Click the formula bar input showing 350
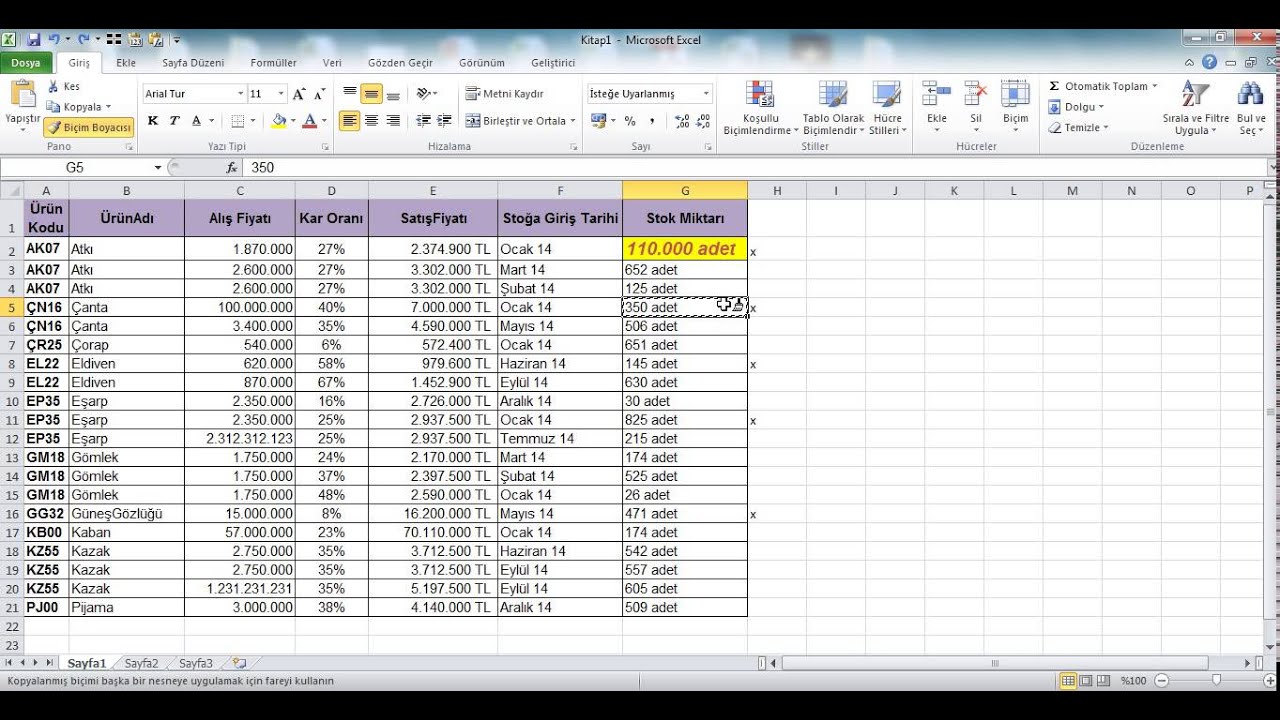The width and height of the screenshot is (1280, 720). click(755, 168)
